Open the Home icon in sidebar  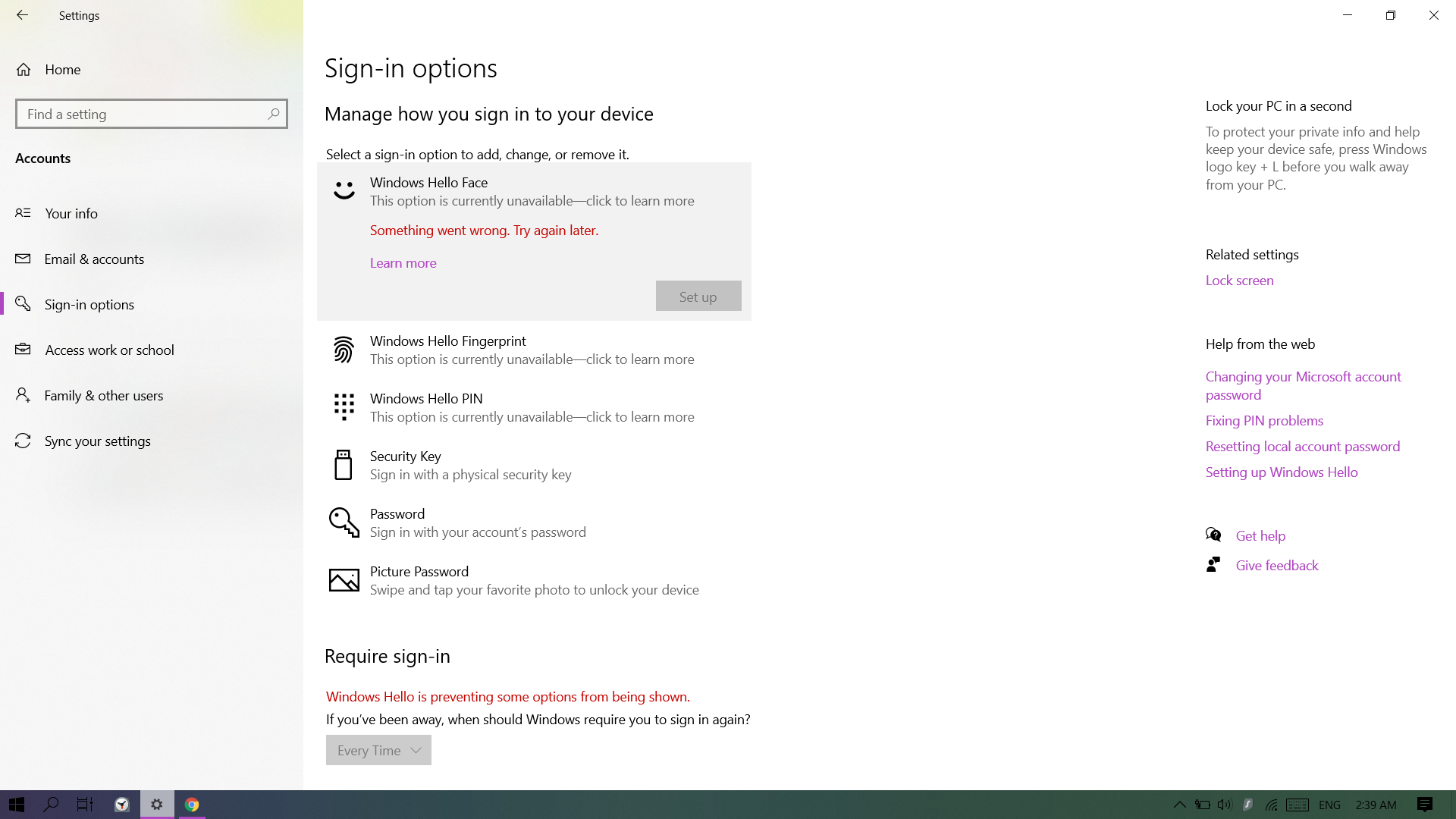tap(24, 70)
